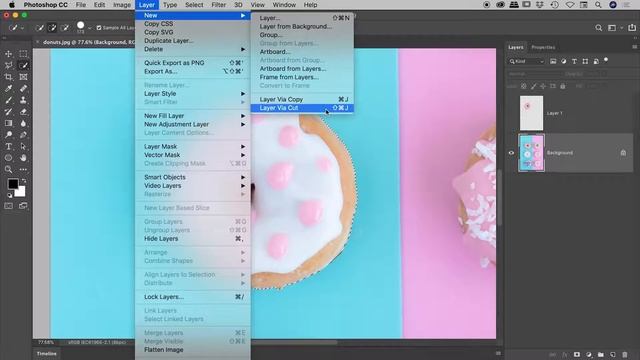Click the Screen Mode icon
This screenshot has width=640, height=360.
(23, 206)
